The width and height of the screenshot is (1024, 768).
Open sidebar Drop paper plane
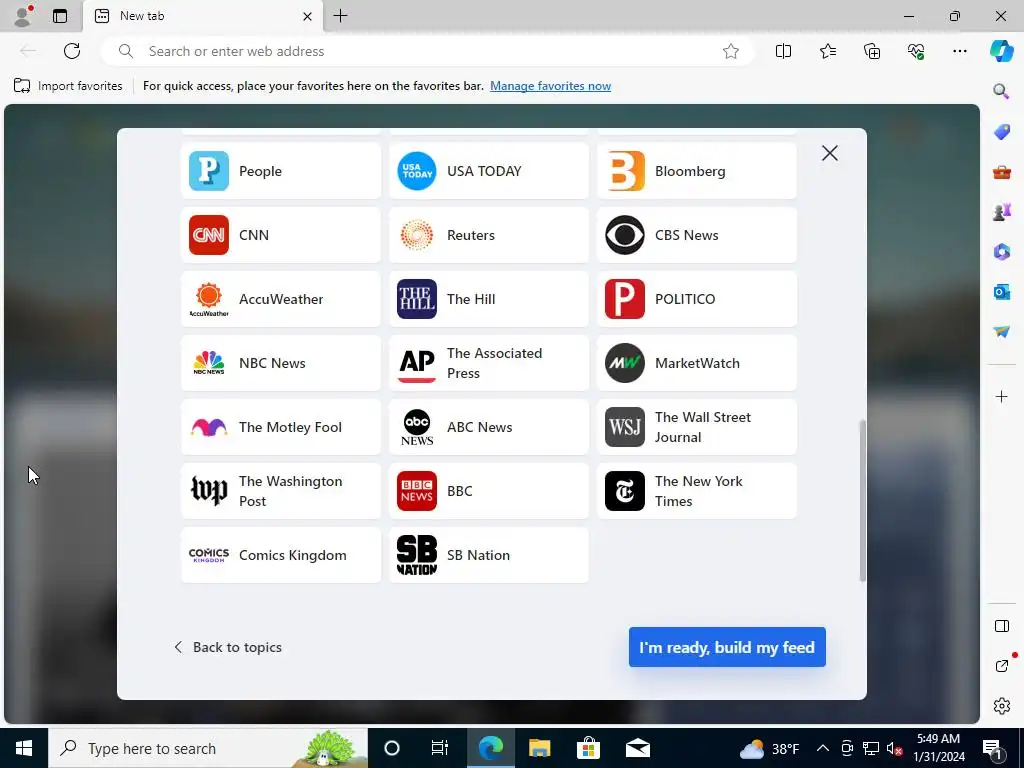point(1001,331)
